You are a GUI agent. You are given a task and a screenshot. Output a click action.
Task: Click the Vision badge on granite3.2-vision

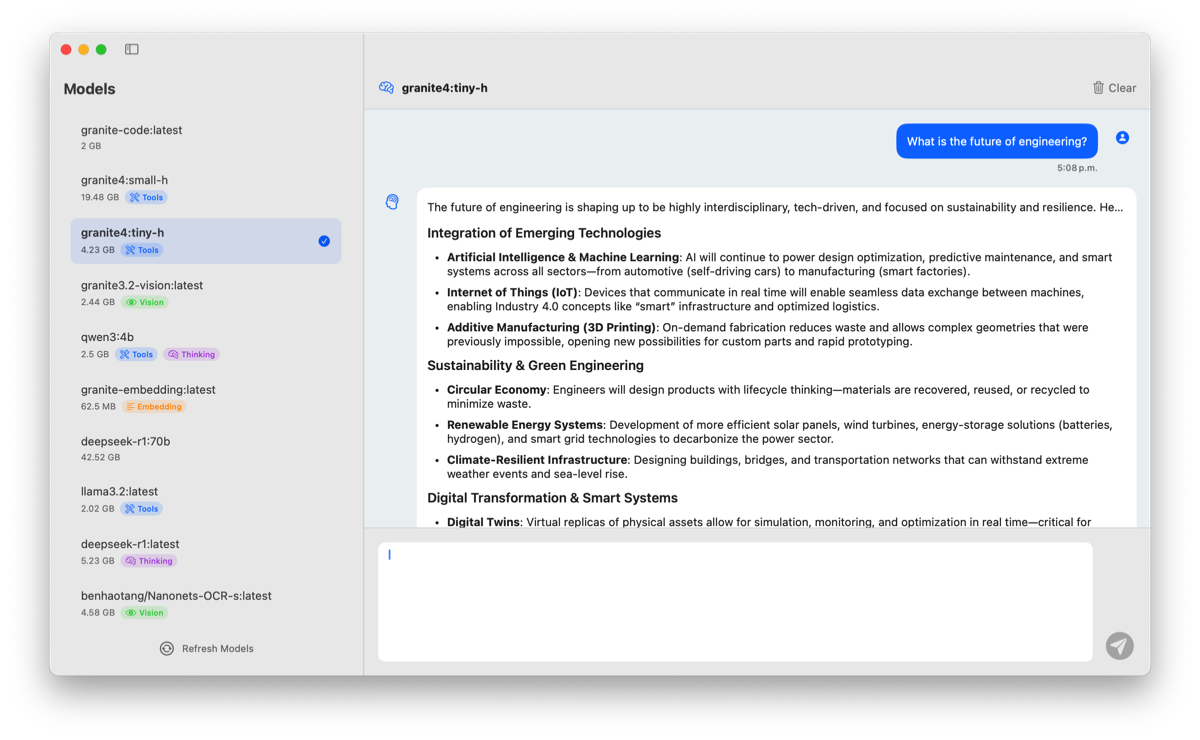coord(145,302)
